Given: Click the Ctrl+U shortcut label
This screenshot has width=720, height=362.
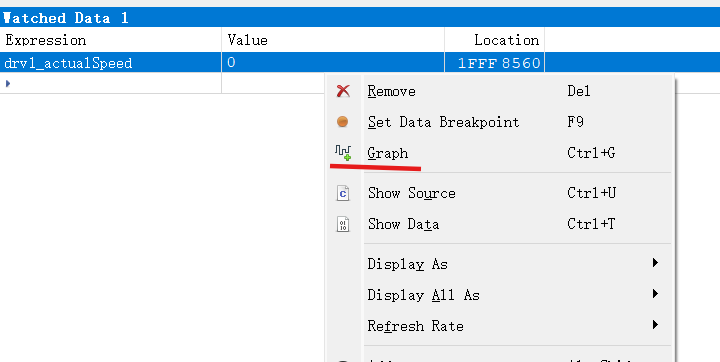Looking at the screenshot, I should click(x=591, y=193).
